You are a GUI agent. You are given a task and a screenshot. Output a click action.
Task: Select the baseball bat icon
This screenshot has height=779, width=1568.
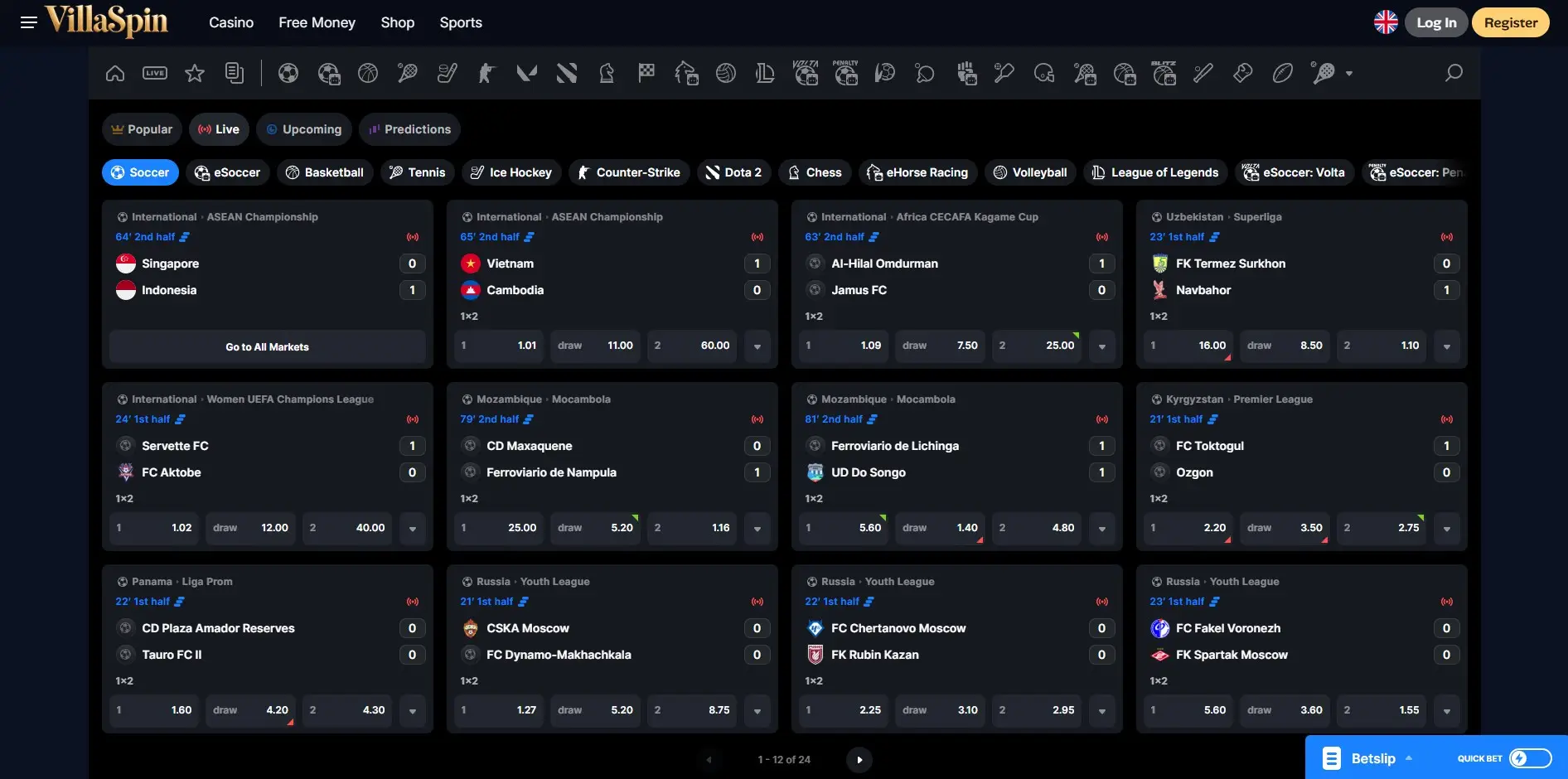[x=1203, y=73]
